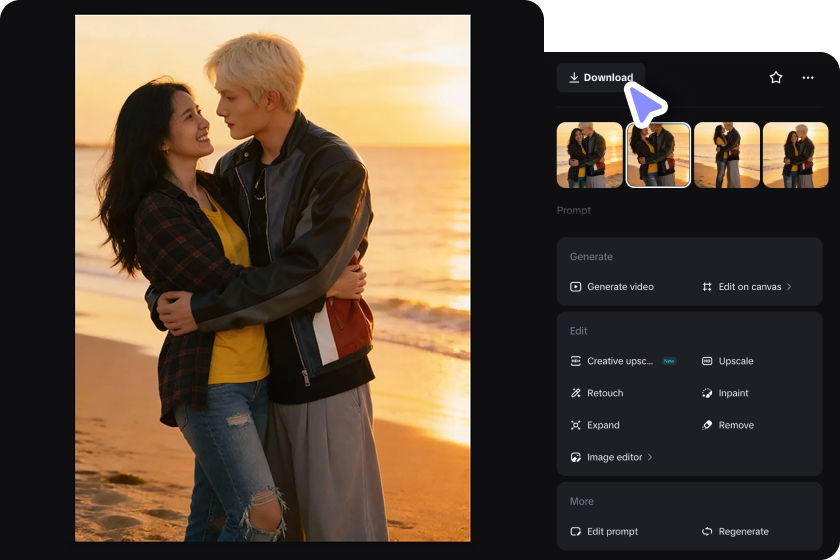Click the New badge beside Creative upscale

click(669, 361)
